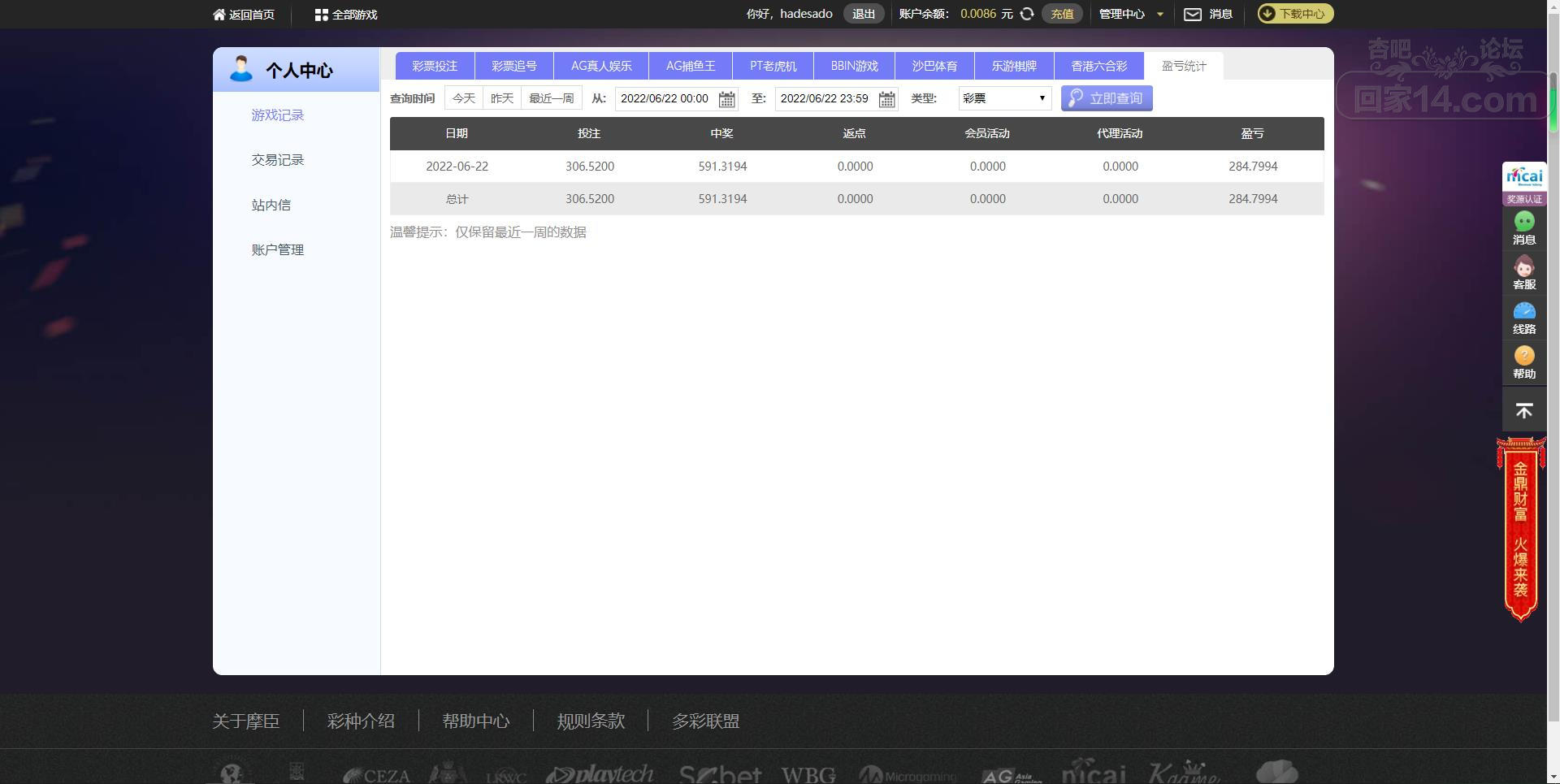1560x784 pixels.
Task: Select the 昨天 time range option
Action: coord(502,98)
